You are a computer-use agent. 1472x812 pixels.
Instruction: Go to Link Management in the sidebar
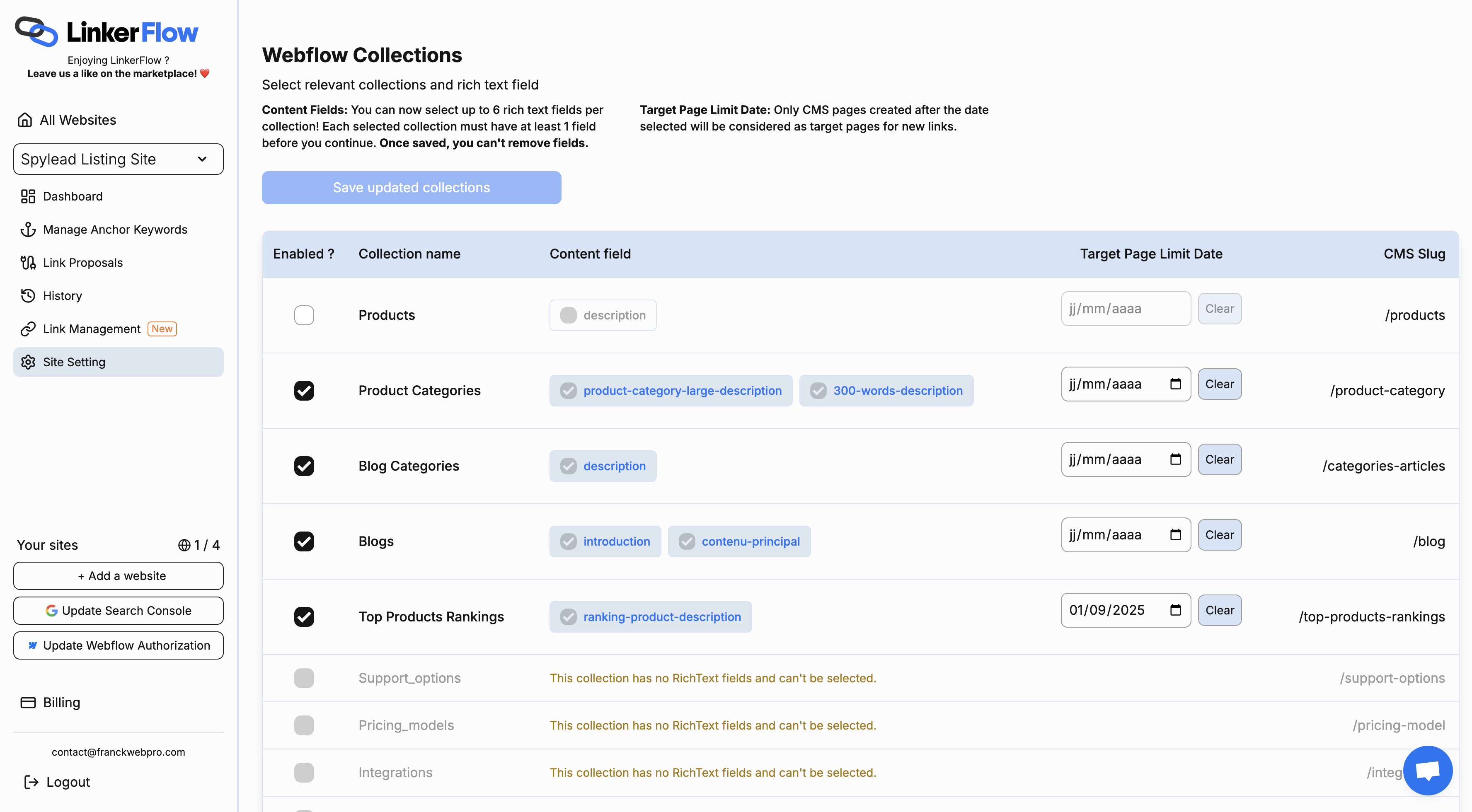tap(92, 329)
